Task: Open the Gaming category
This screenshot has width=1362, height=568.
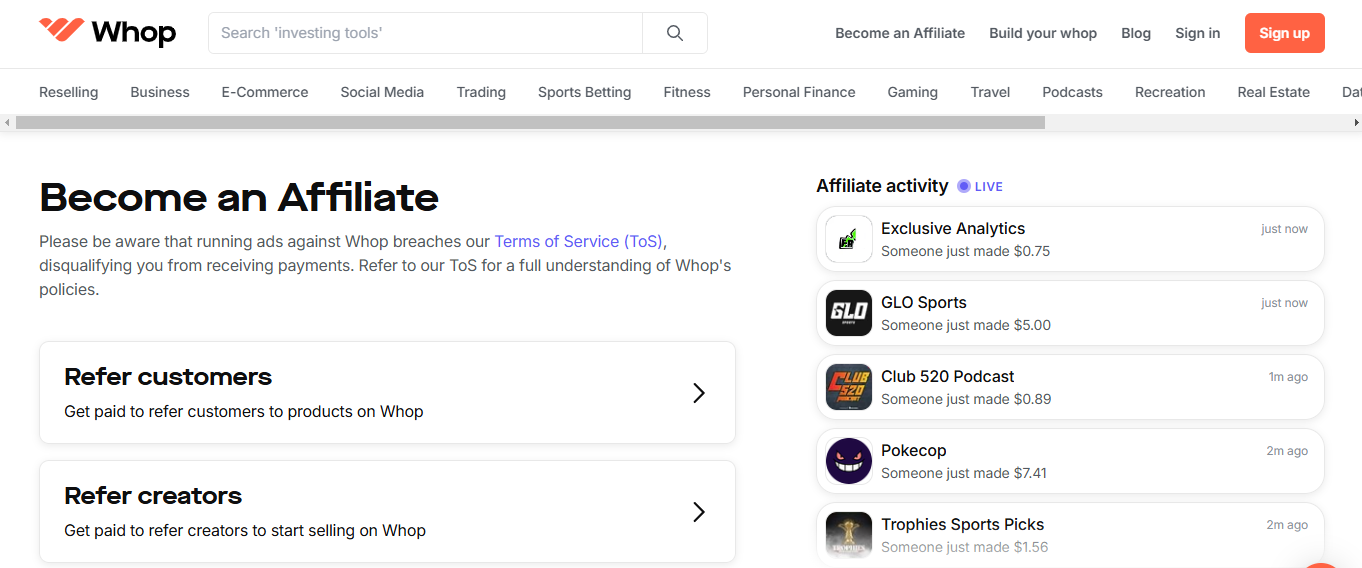Action: point(913,92)
